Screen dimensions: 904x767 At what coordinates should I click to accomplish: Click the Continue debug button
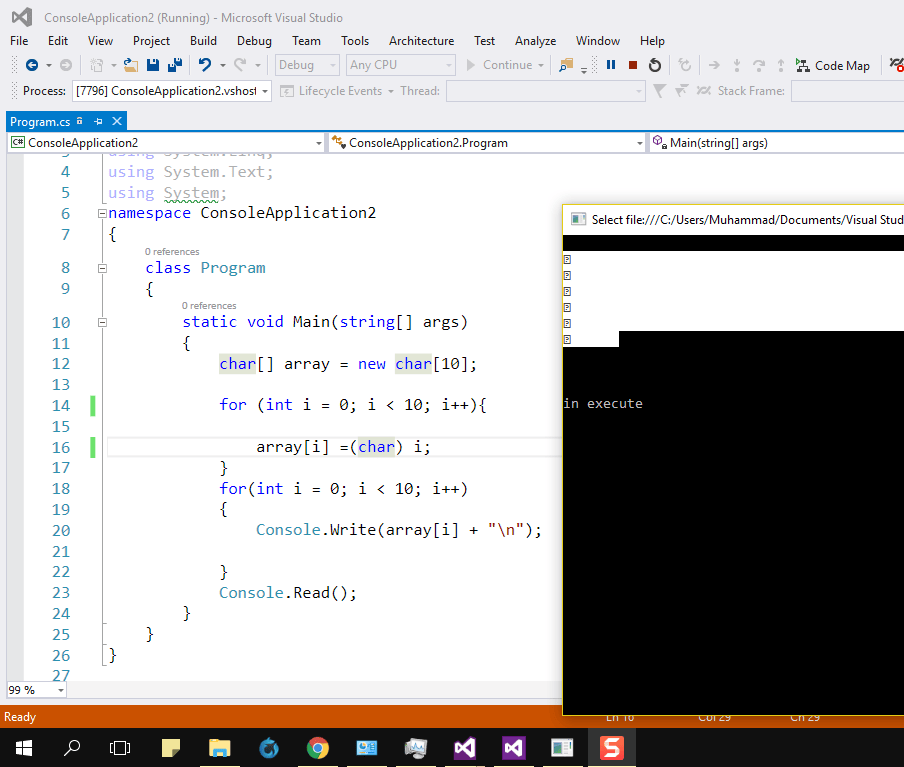499,65
